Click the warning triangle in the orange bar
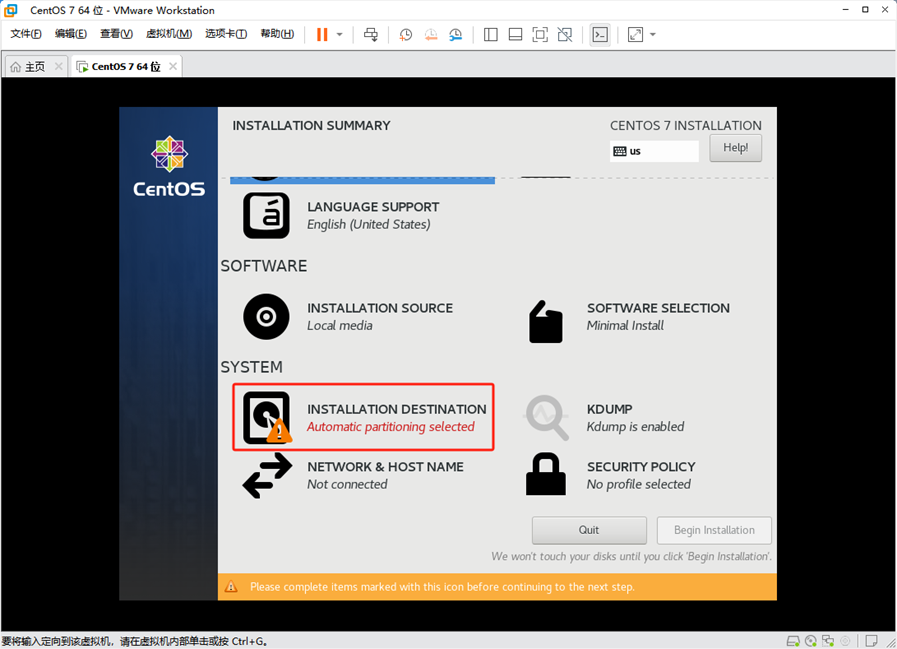This screenshot has width=897, height=649. [x=231, y=587]
